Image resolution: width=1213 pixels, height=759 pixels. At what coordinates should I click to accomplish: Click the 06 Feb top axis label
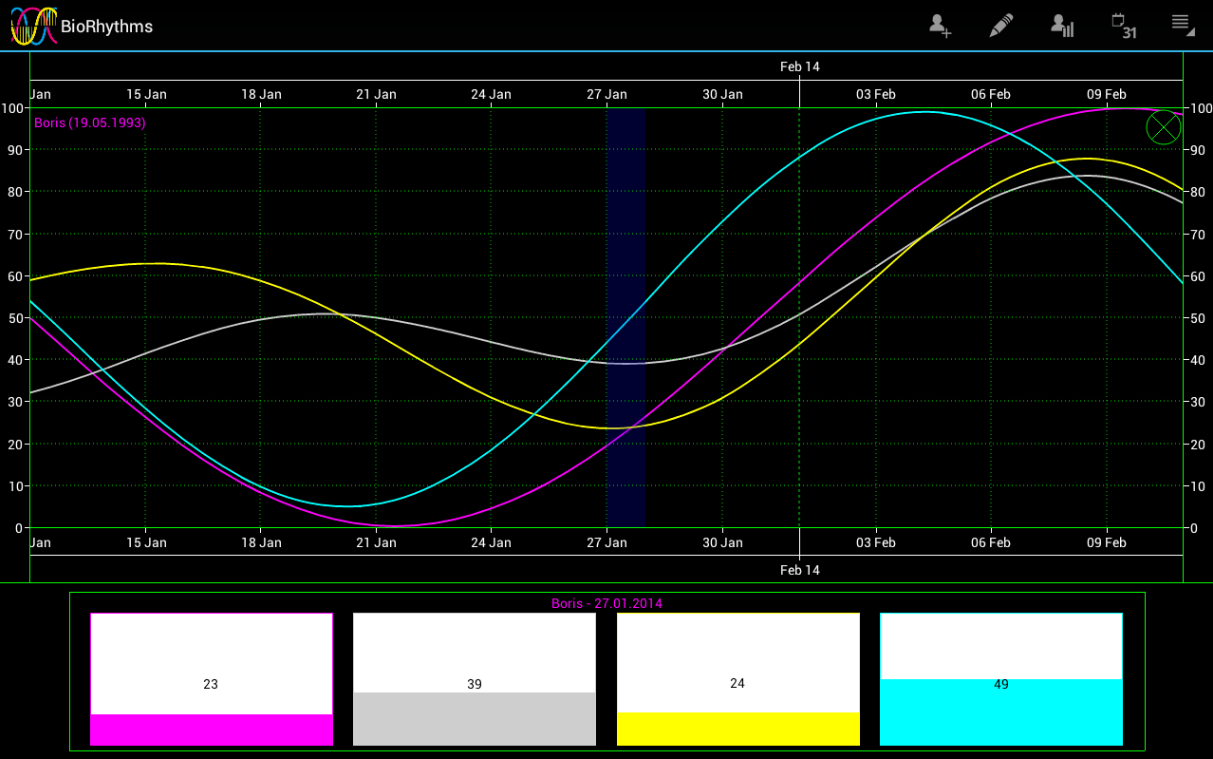(991, 94)
